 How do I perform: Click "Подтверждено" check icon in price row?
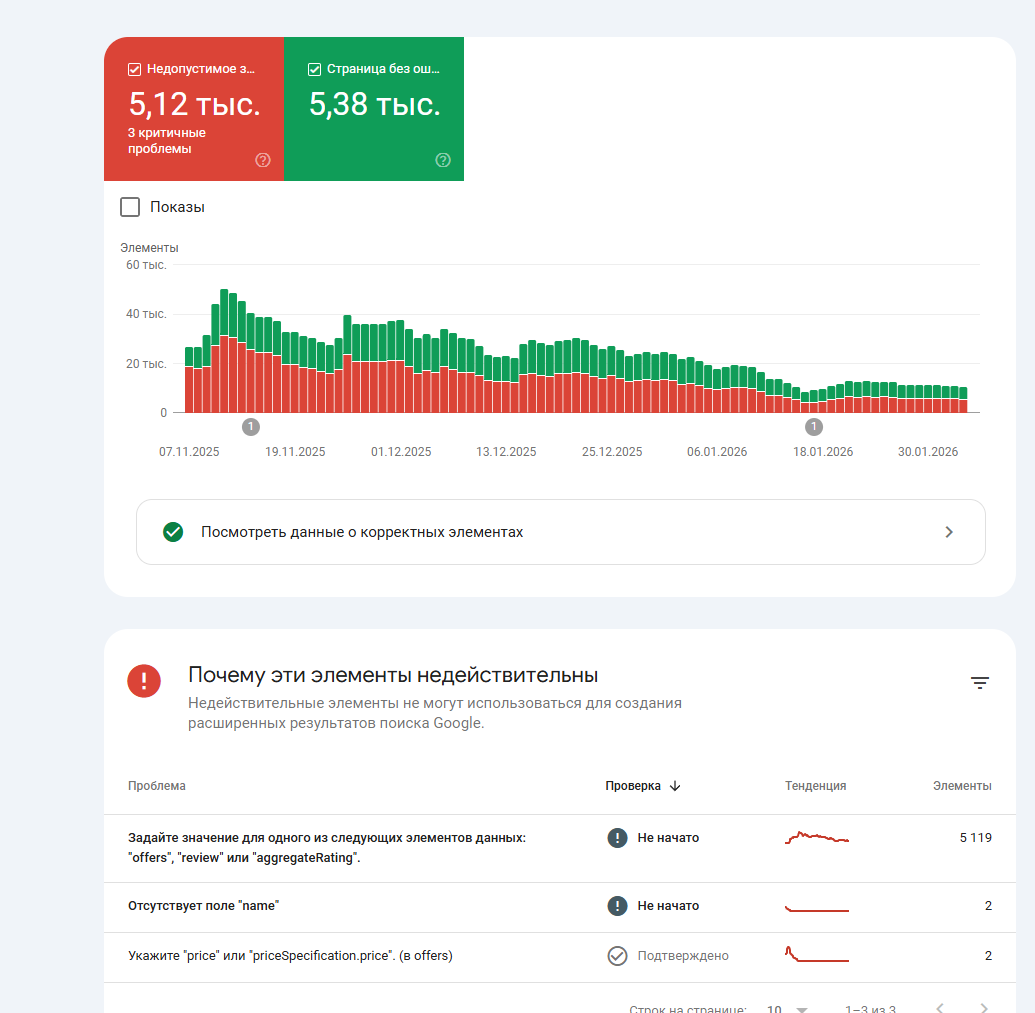[617, 956]
